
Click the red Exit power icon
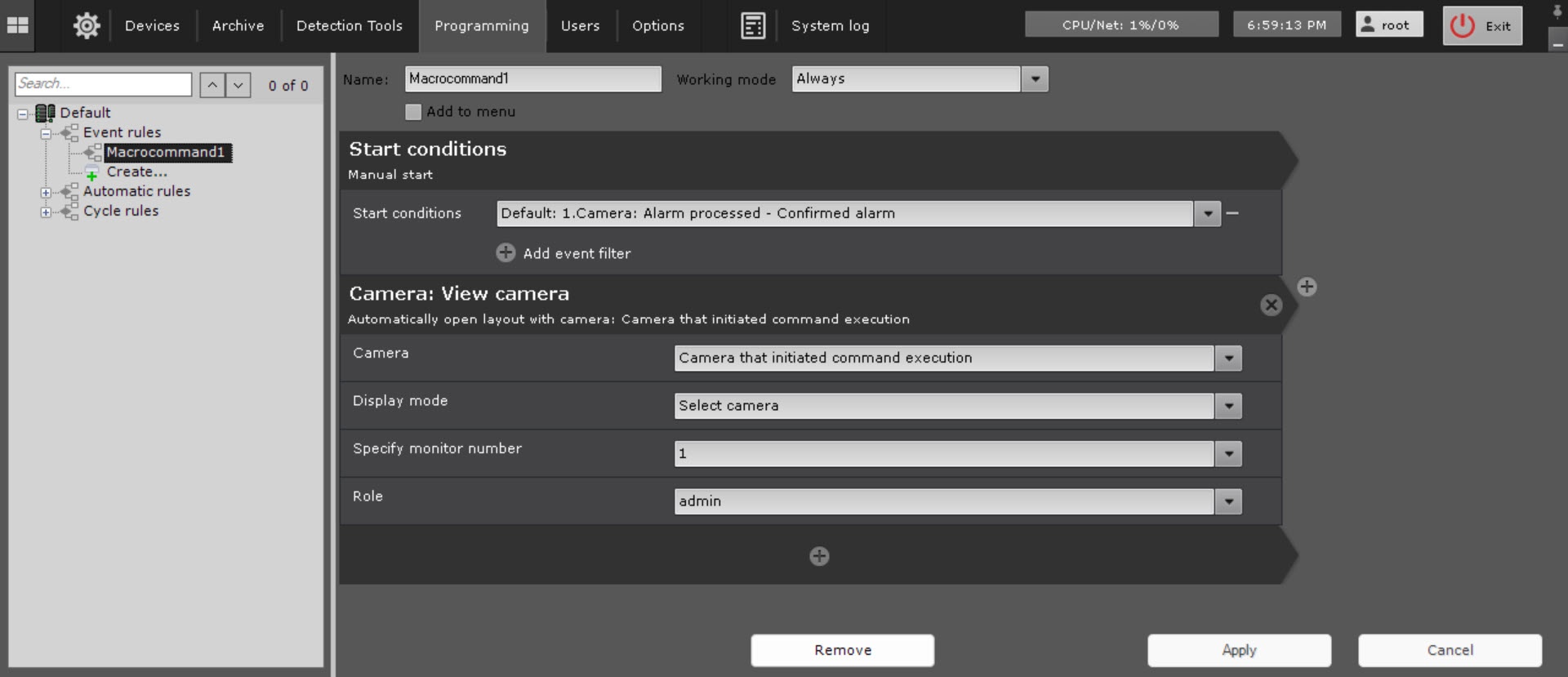point(1462,25)
